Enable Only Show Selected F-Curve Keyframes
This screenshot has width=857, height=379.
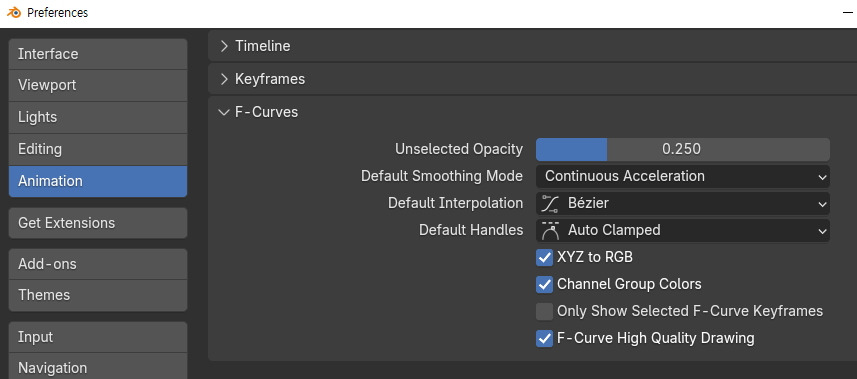(544, 311)
